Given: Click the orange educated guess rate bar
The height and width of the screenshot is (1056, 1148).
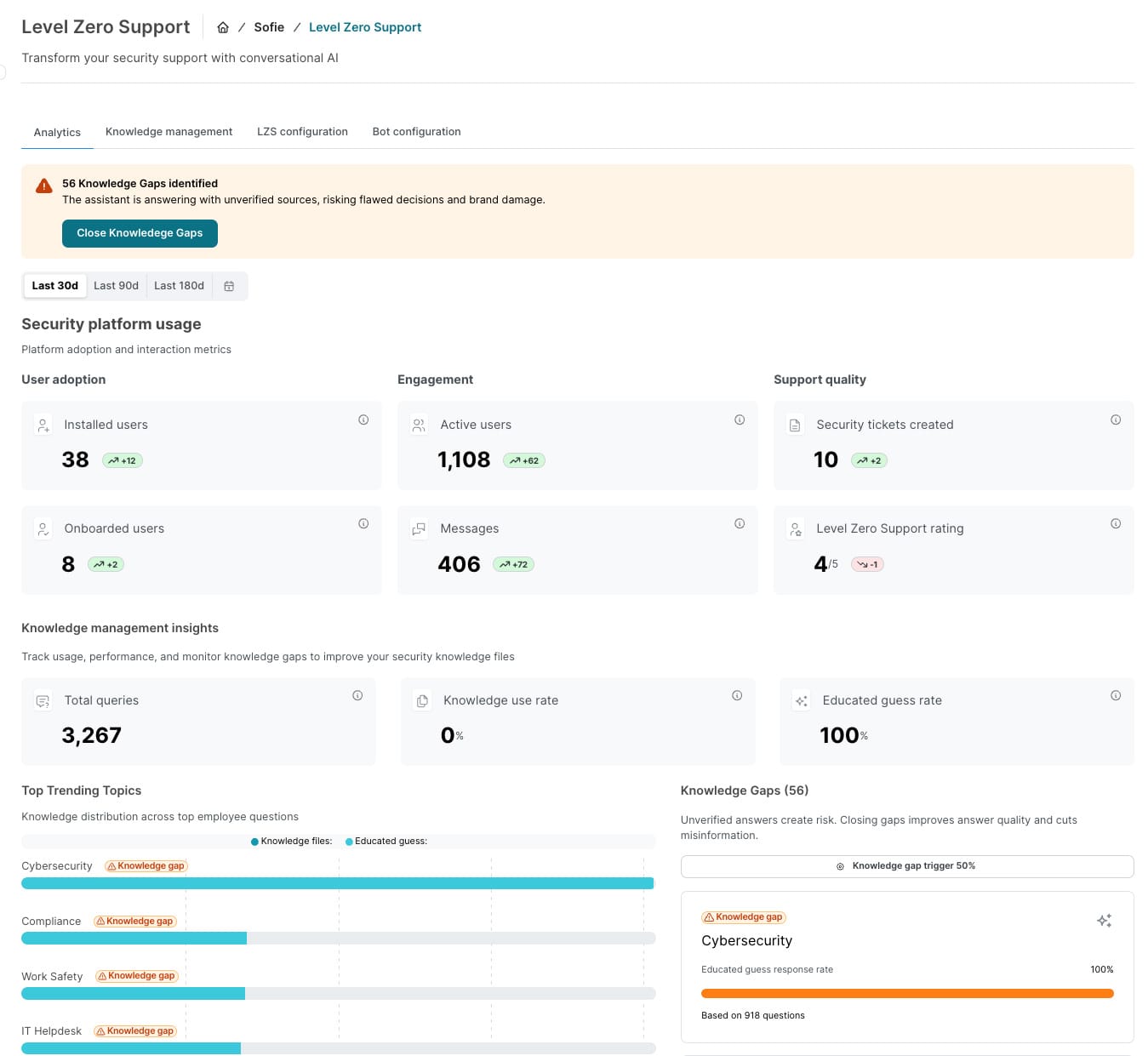Looking at the screenshot, I should 907,994.
